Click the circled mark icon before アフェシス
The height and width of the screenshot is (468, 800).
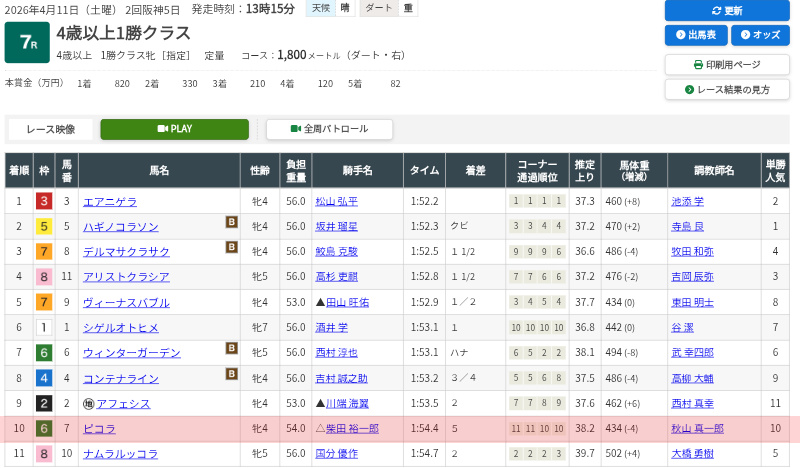point(88,404)
